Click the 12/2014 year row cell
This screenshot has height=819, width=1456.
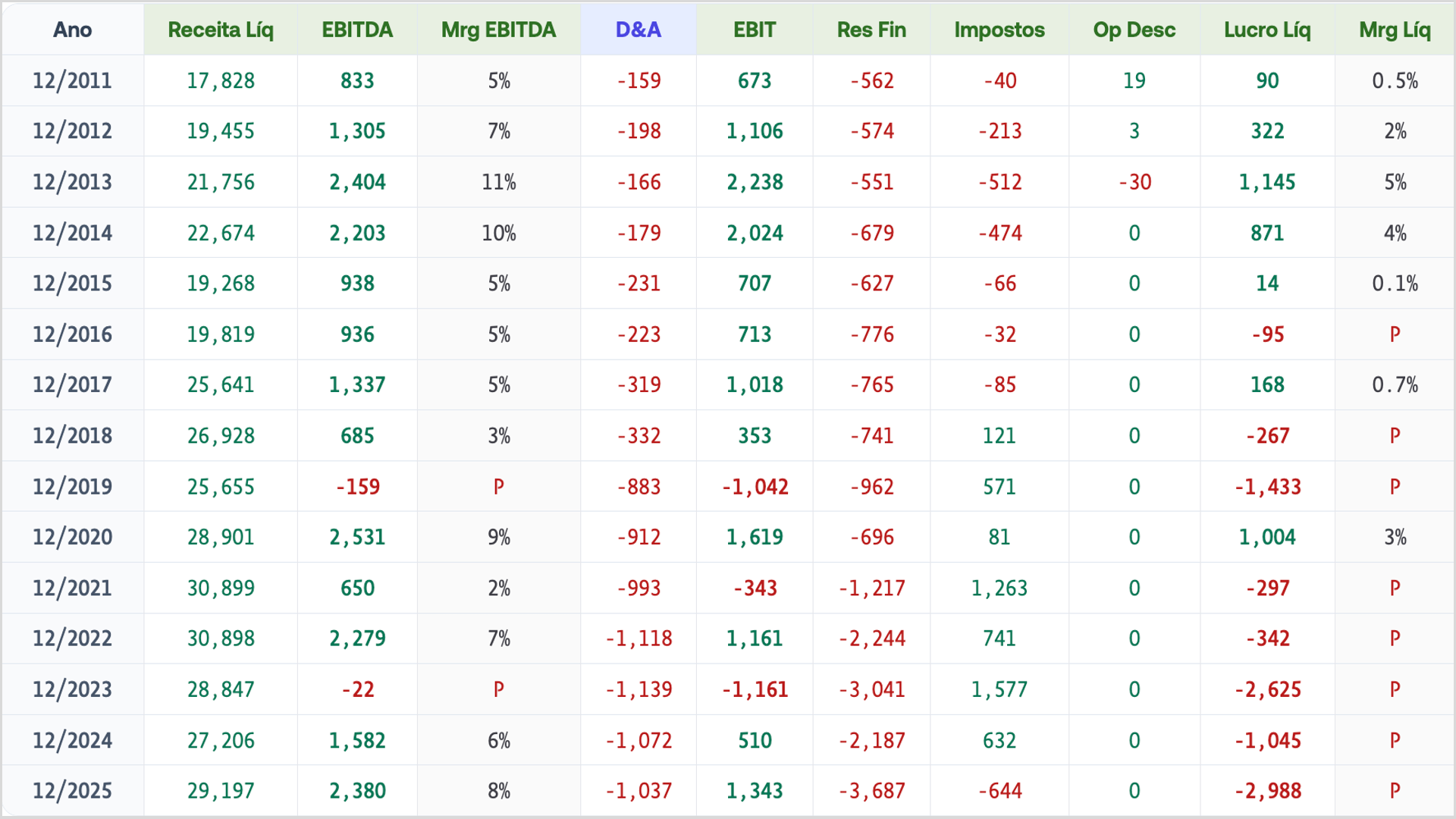72,233
